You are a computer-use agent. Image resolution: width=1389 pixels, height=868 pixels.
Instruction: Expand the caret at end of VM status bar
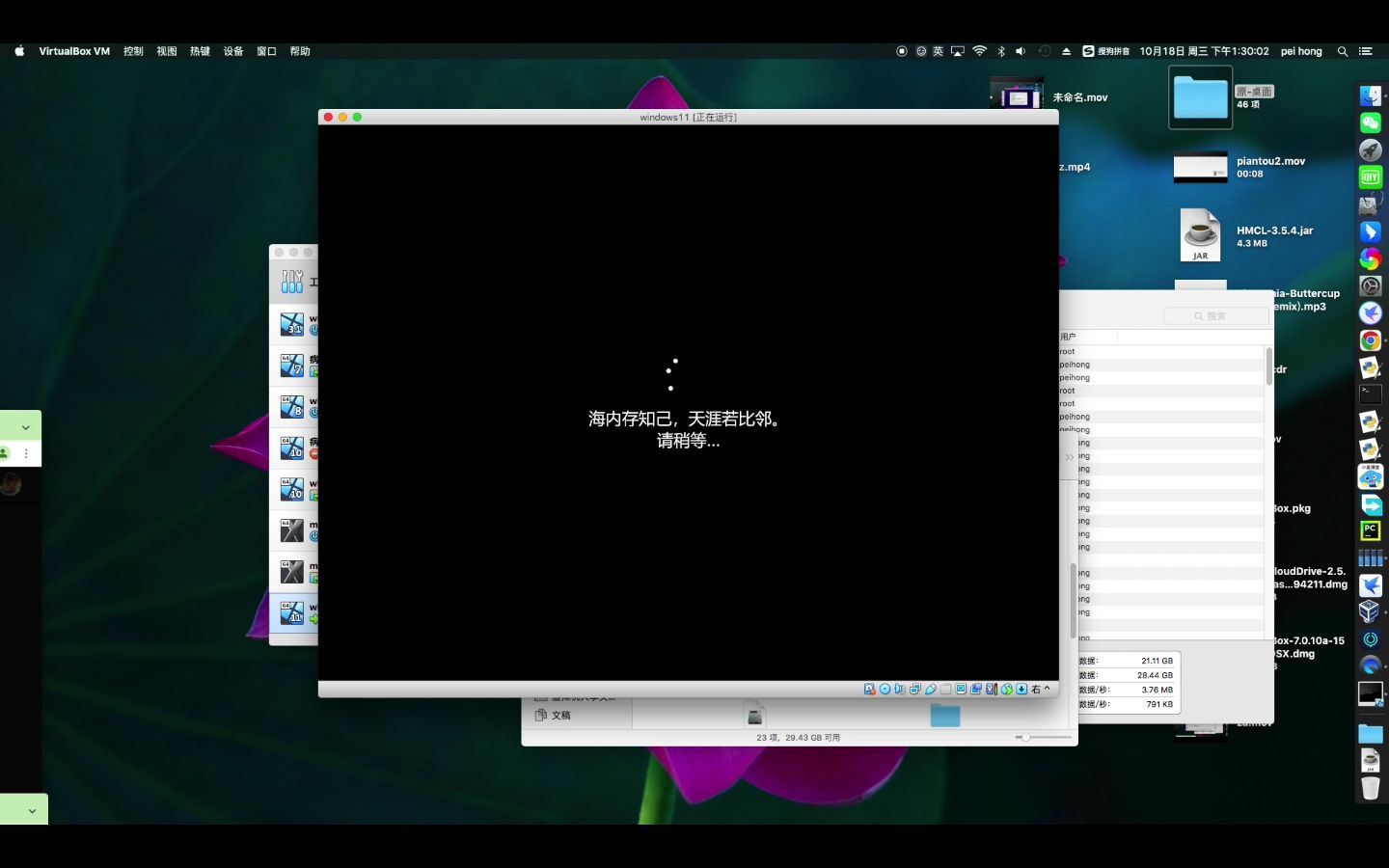coord(1047,689)
